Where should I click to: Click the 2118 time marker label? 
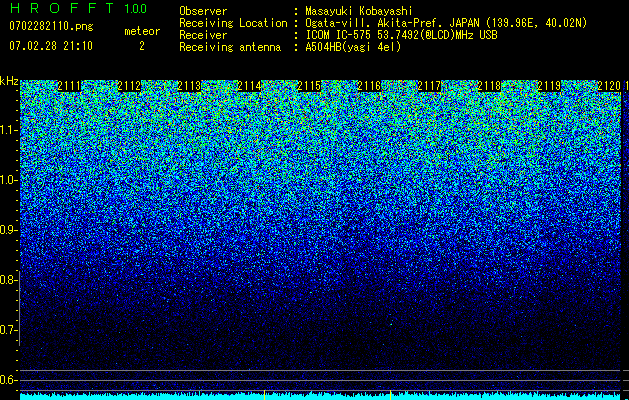coord(489,86)
